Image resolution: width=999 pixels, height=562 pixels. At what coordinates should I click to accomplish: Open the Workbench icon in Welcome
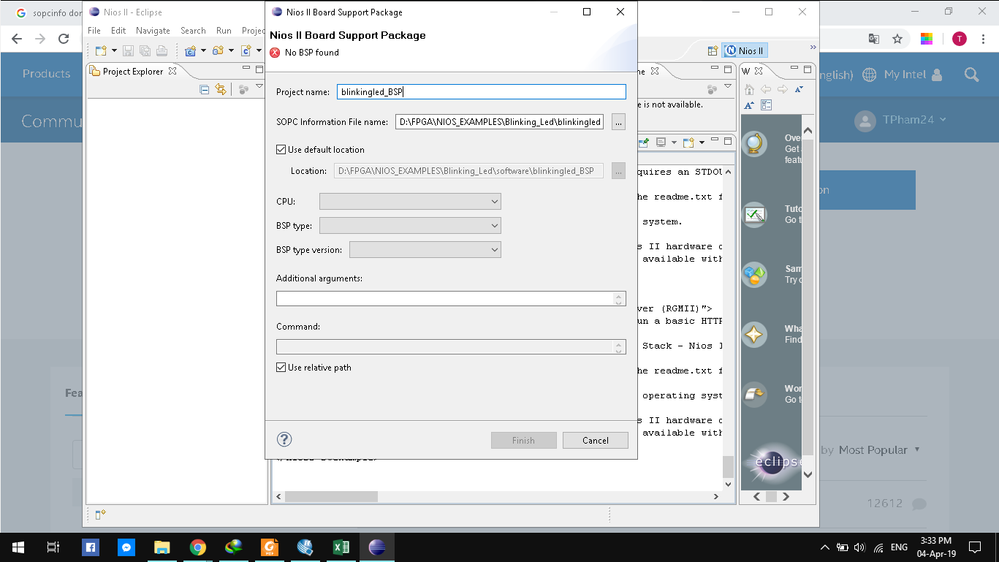point(754,394)
